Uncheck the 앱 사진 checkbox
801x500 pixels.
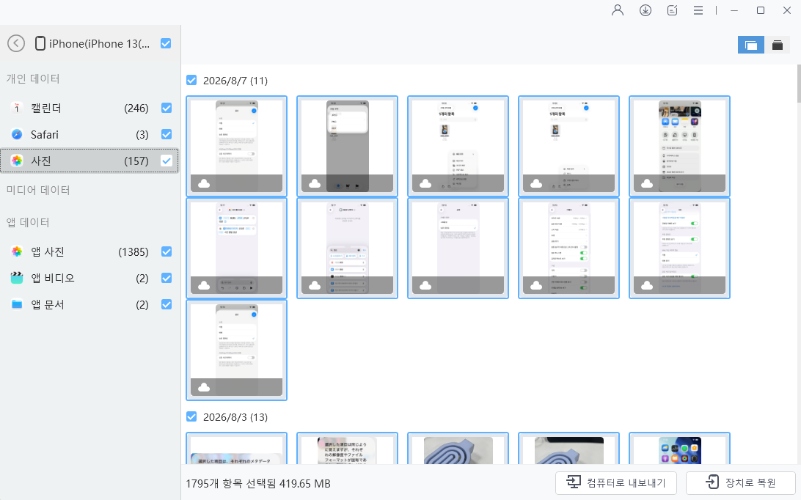coord(167,252)
